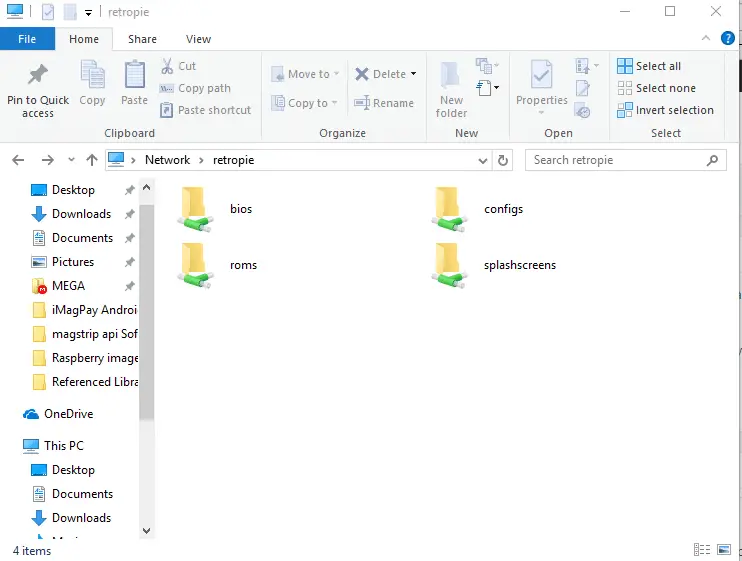Go back with the back arrow

pyautogui.click(x=18, y=160)
